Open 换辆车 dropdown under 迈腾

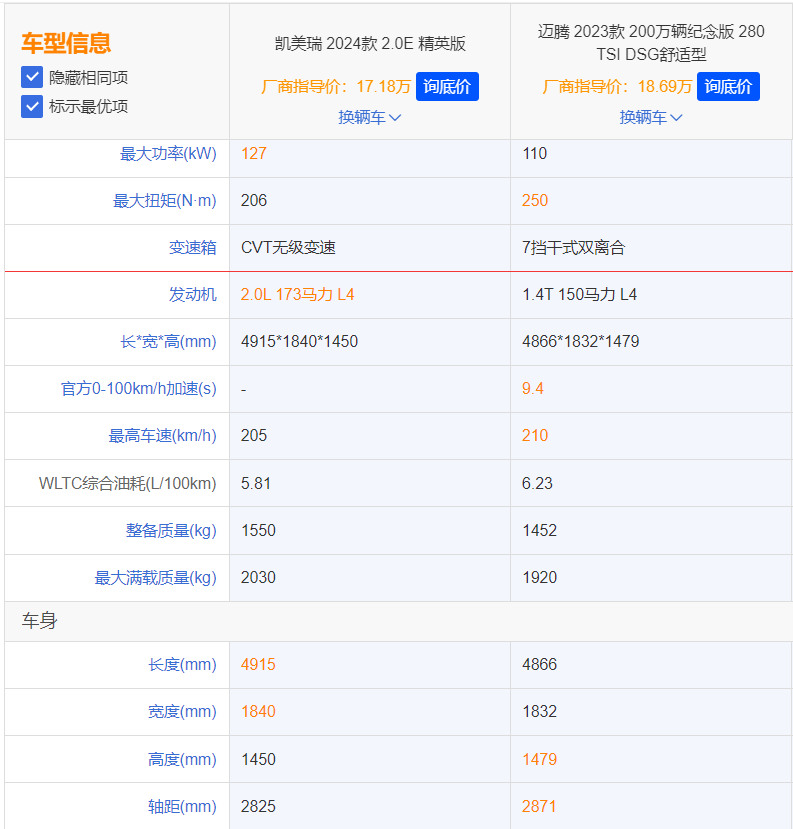click(x=650, y=117)
